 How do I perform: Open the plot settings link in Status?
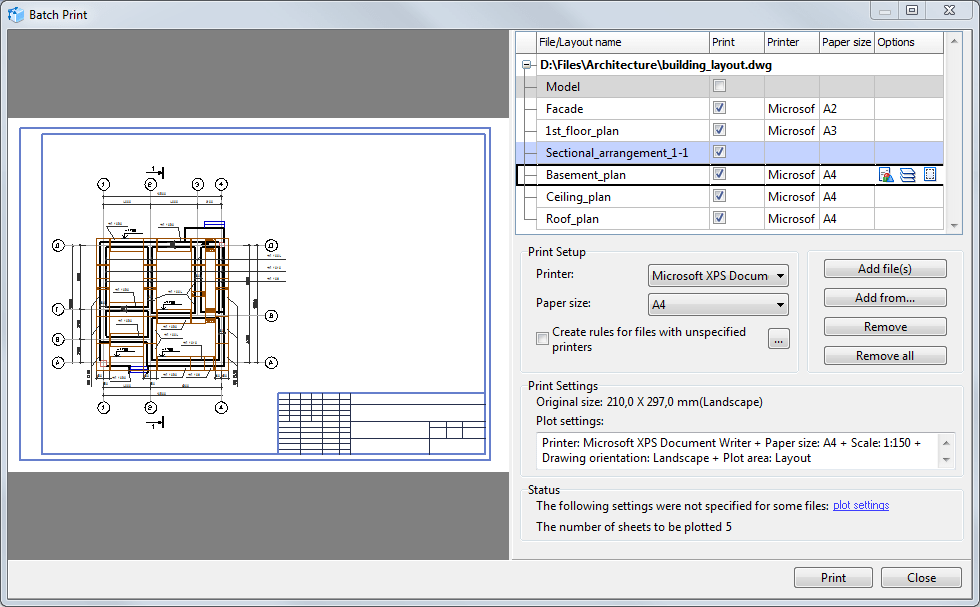coord(860,506)
